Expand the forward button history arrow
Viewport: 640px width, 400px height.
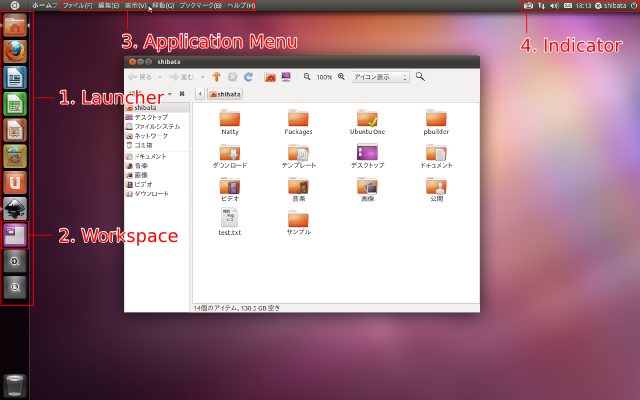202,77
